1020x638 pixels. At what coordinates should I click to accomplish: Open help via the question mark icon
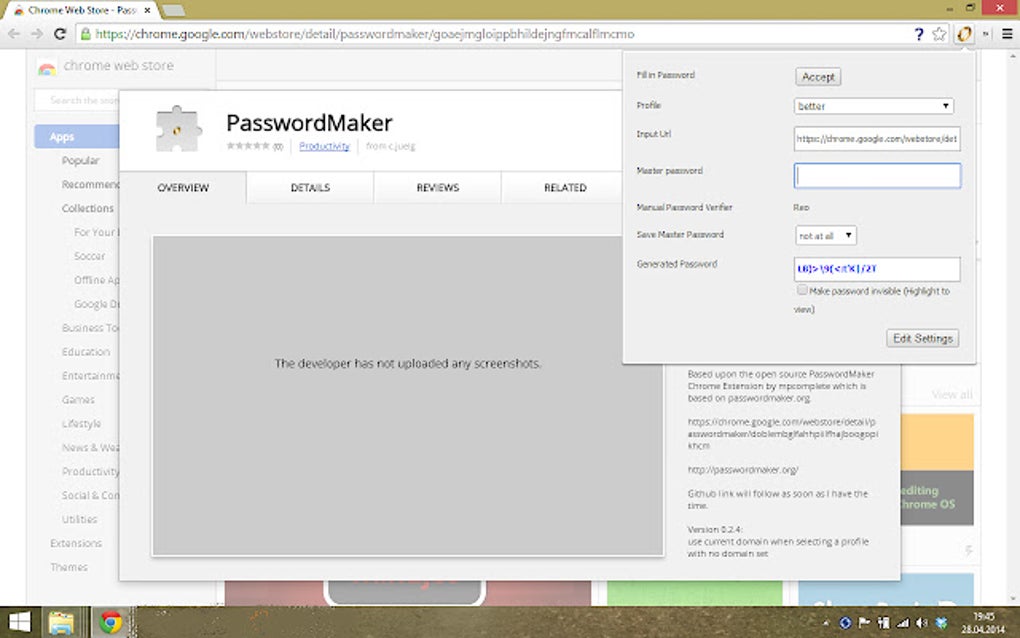(918, 33)
